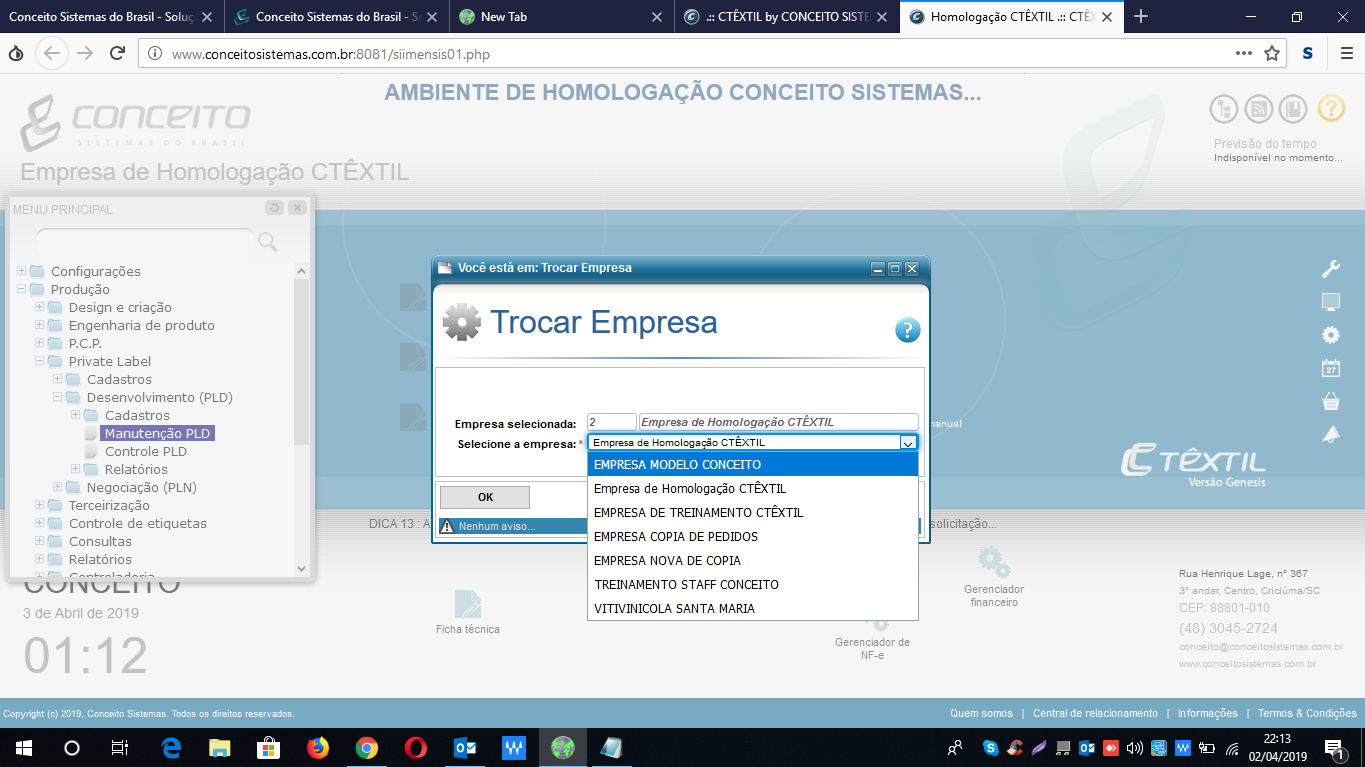Open the Consultas folder in menu tree
1365x767 pixels.
[100, 541]
